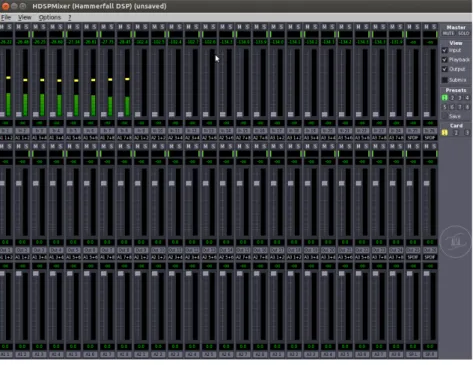Switch to Card 1
The image size is (473, 365).
pyautogui.click(x=444, y=133)
